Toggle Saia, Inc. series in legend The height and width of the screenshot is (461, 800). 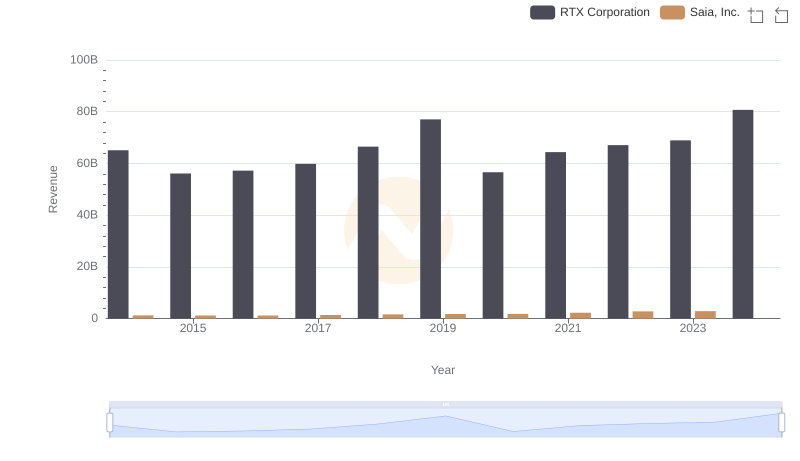tap(699, 12)
